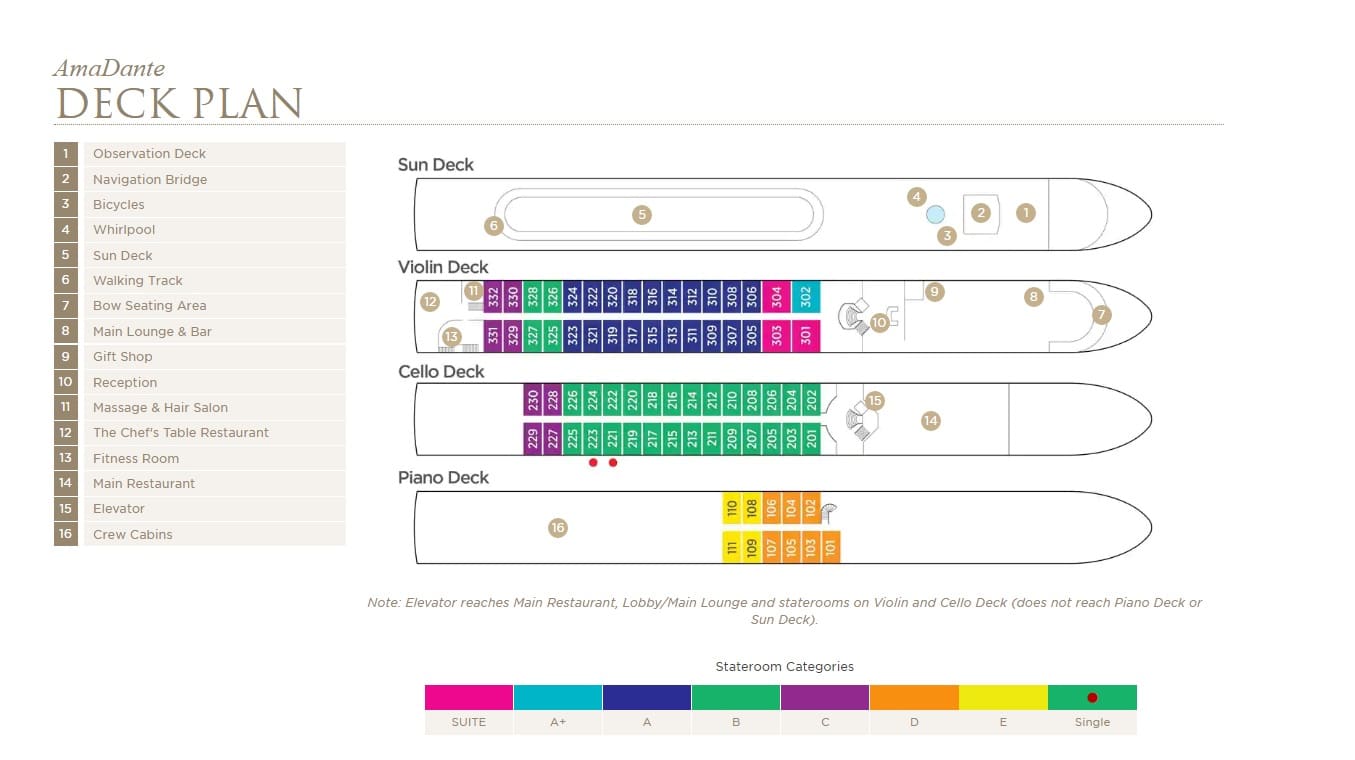Pick the green B category swatch

coord(736,697)
